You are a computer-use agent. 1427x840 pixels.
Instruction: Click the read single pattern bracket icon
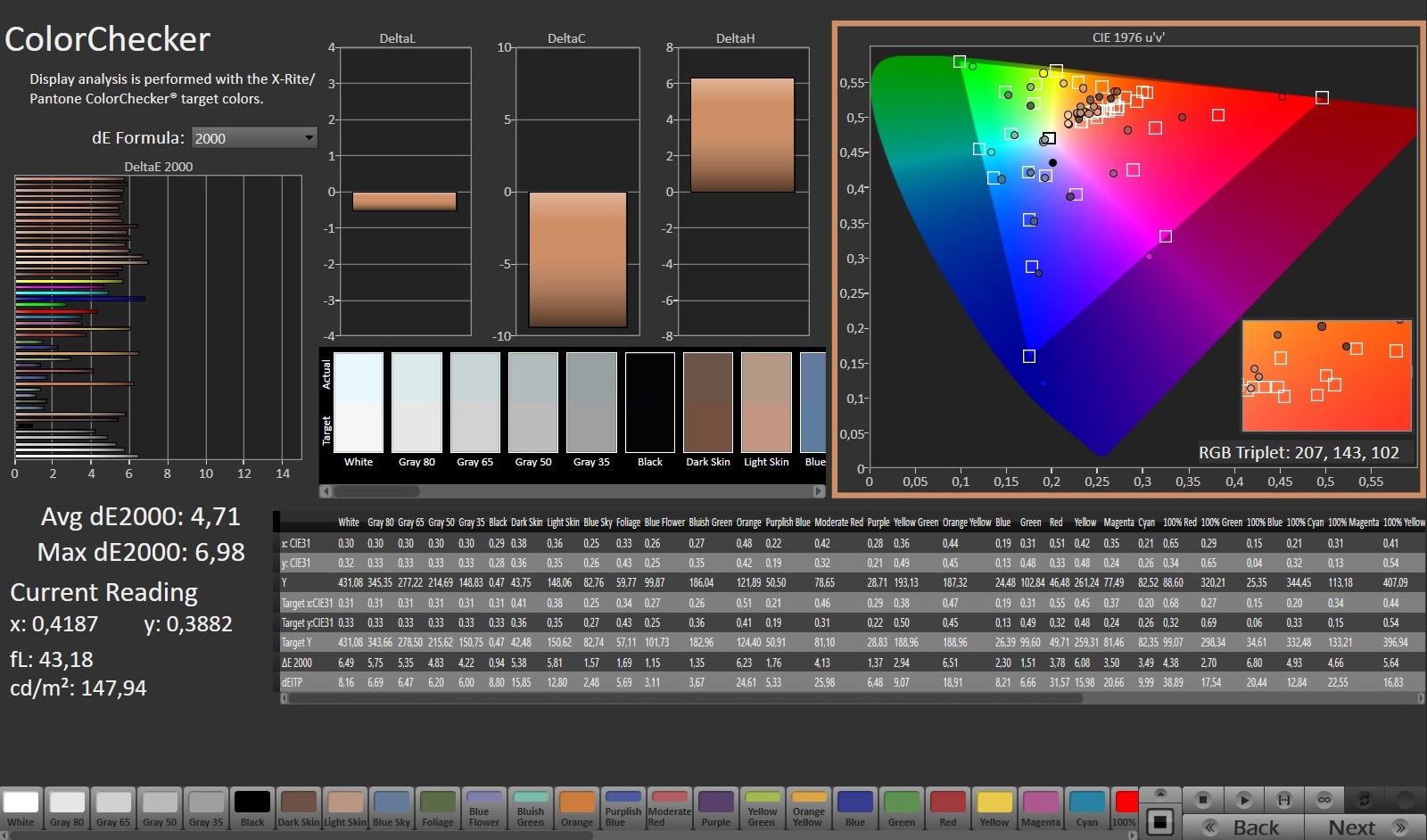click(x=1283, y=800)
